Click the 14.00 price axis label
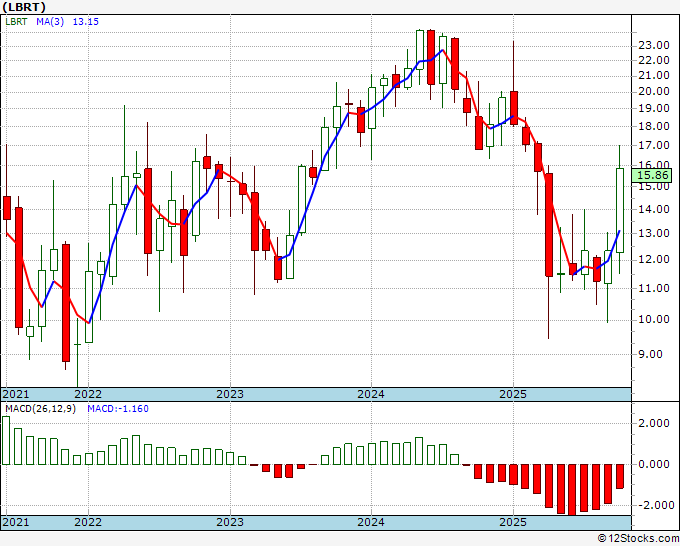This screenshot has width=680, height=546. click(x=654, y=209)
